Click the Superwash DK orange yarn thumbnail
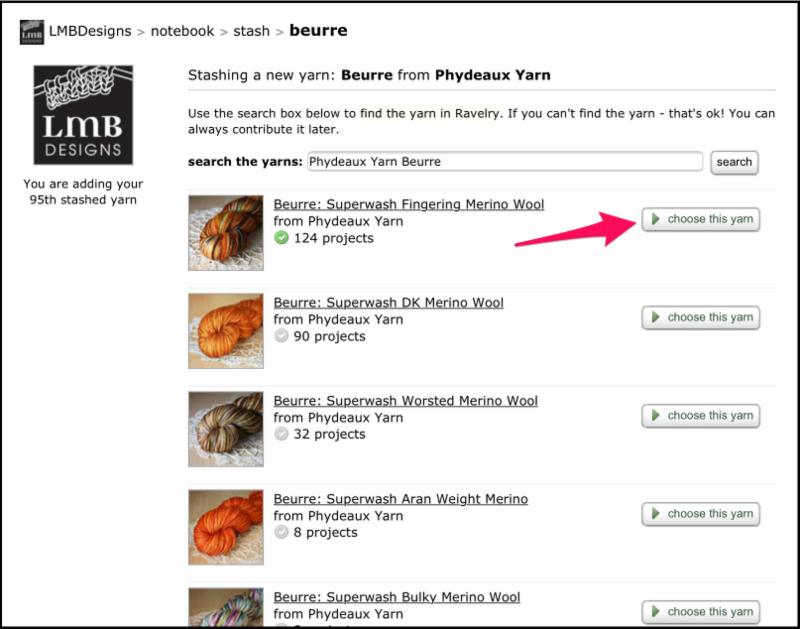 pos(226,330)
